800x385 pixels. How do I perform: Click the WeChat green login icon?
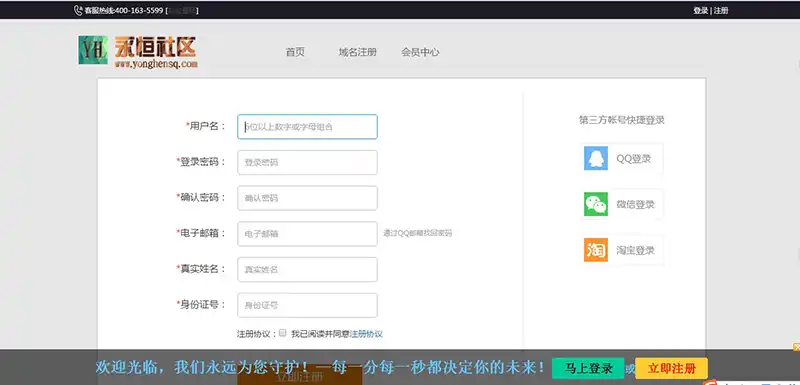point(595,204)
